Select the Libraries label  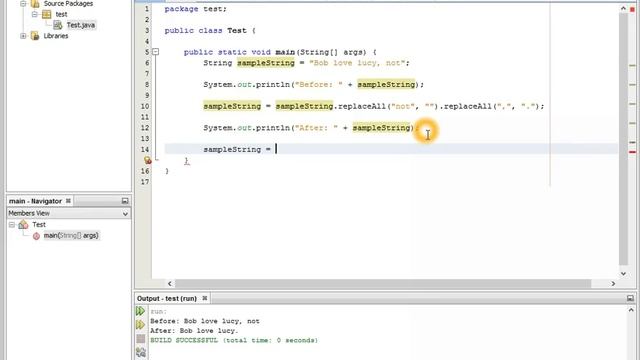[x=56, y=36]
